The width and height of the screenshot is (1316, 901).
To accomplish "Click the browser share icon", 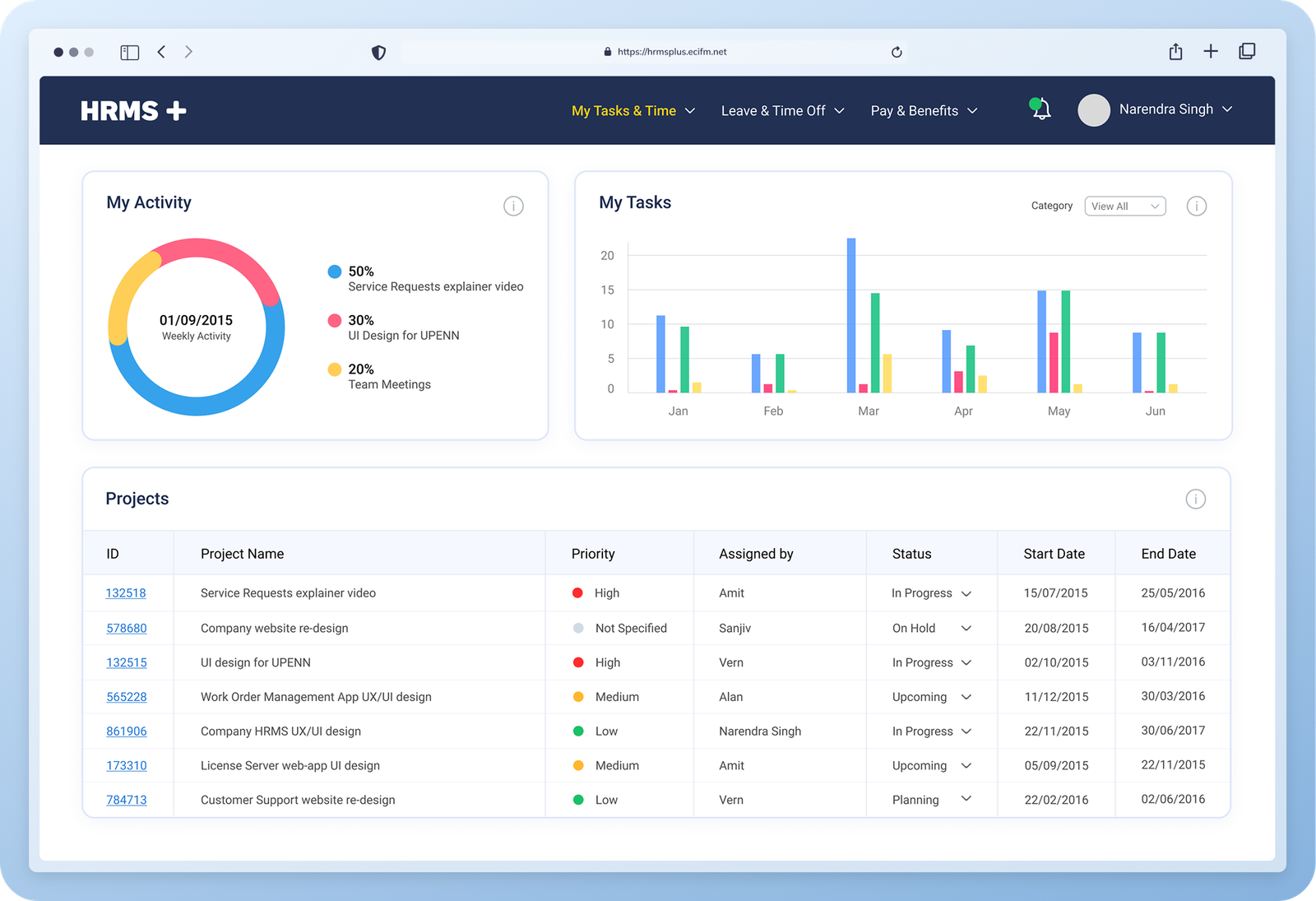I will pyautogui.click(x=1175, y=52).
